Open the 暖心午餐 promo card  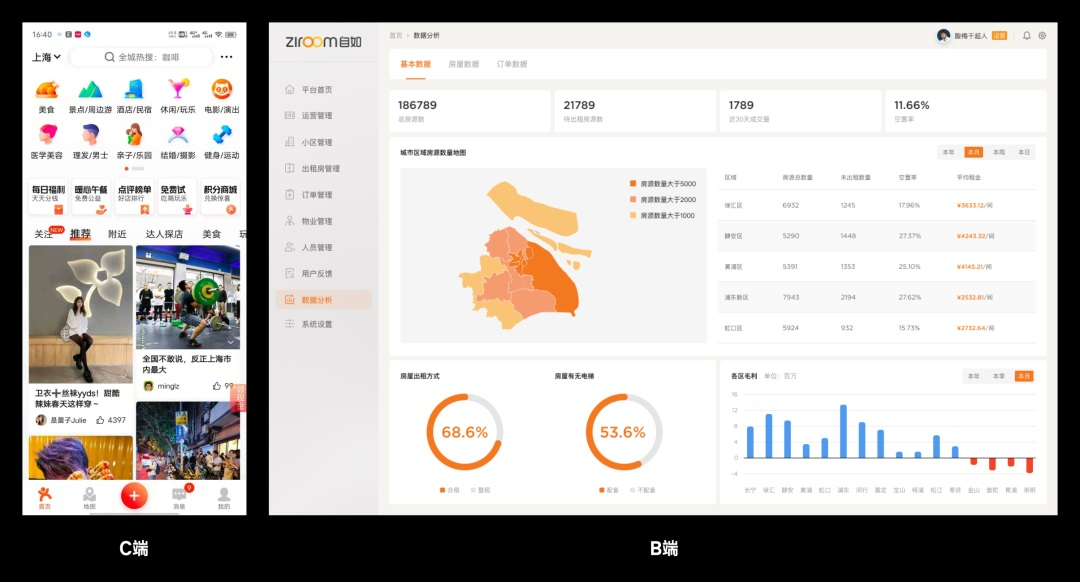(x=91, y=198)
